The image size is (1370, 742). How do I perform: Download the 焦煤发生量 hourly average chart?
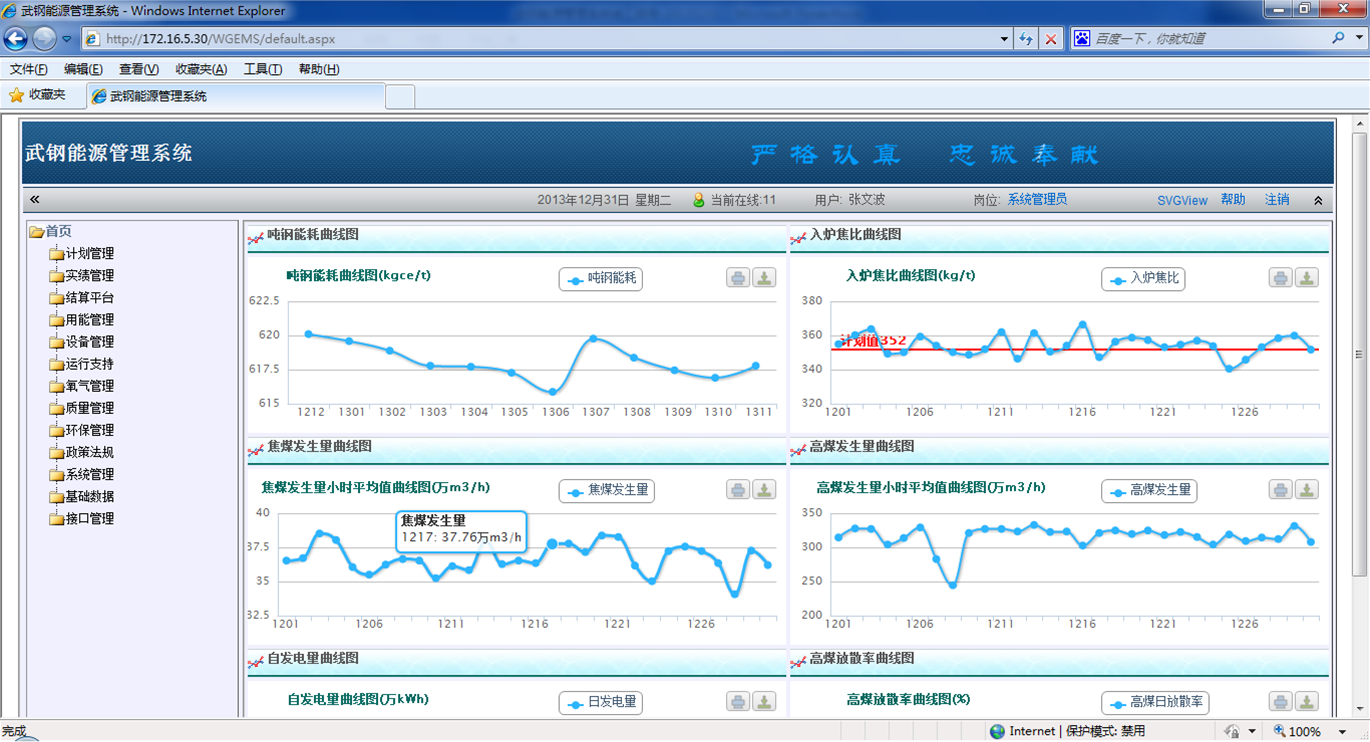(764, 490)
